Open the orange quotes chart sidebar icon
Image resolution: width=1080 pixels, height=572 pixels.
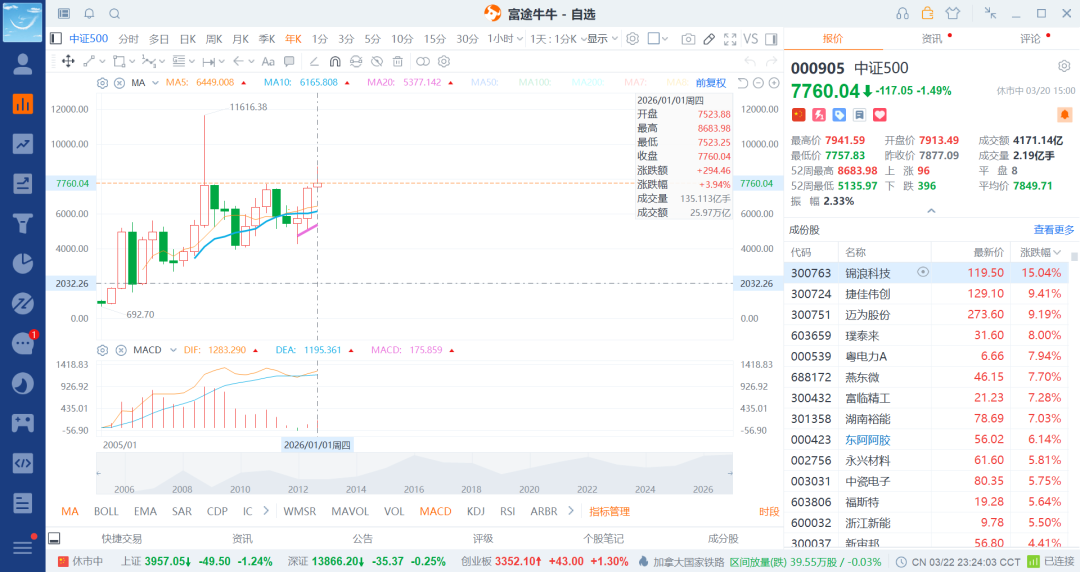point(23,104)
